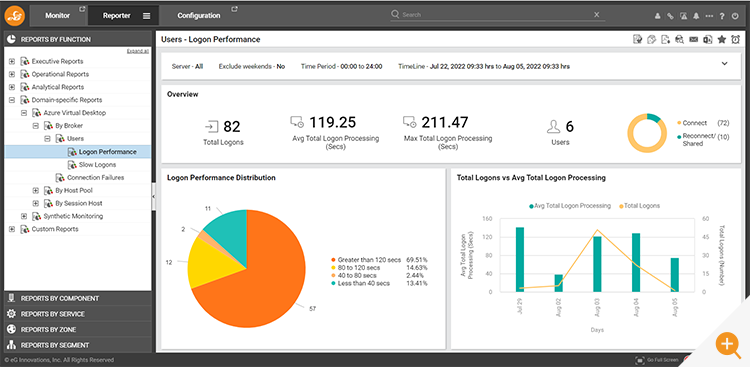Expand the report filter criteria chevron
Viewport: 750px width, 367px height.
725,63
